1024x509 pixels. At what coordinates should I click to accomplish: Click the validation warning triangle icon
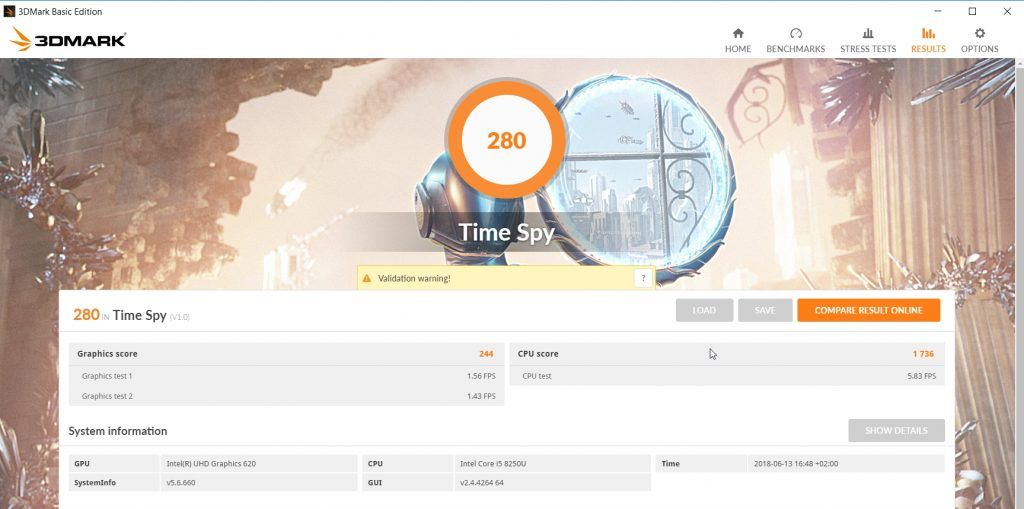pos(367,278)
